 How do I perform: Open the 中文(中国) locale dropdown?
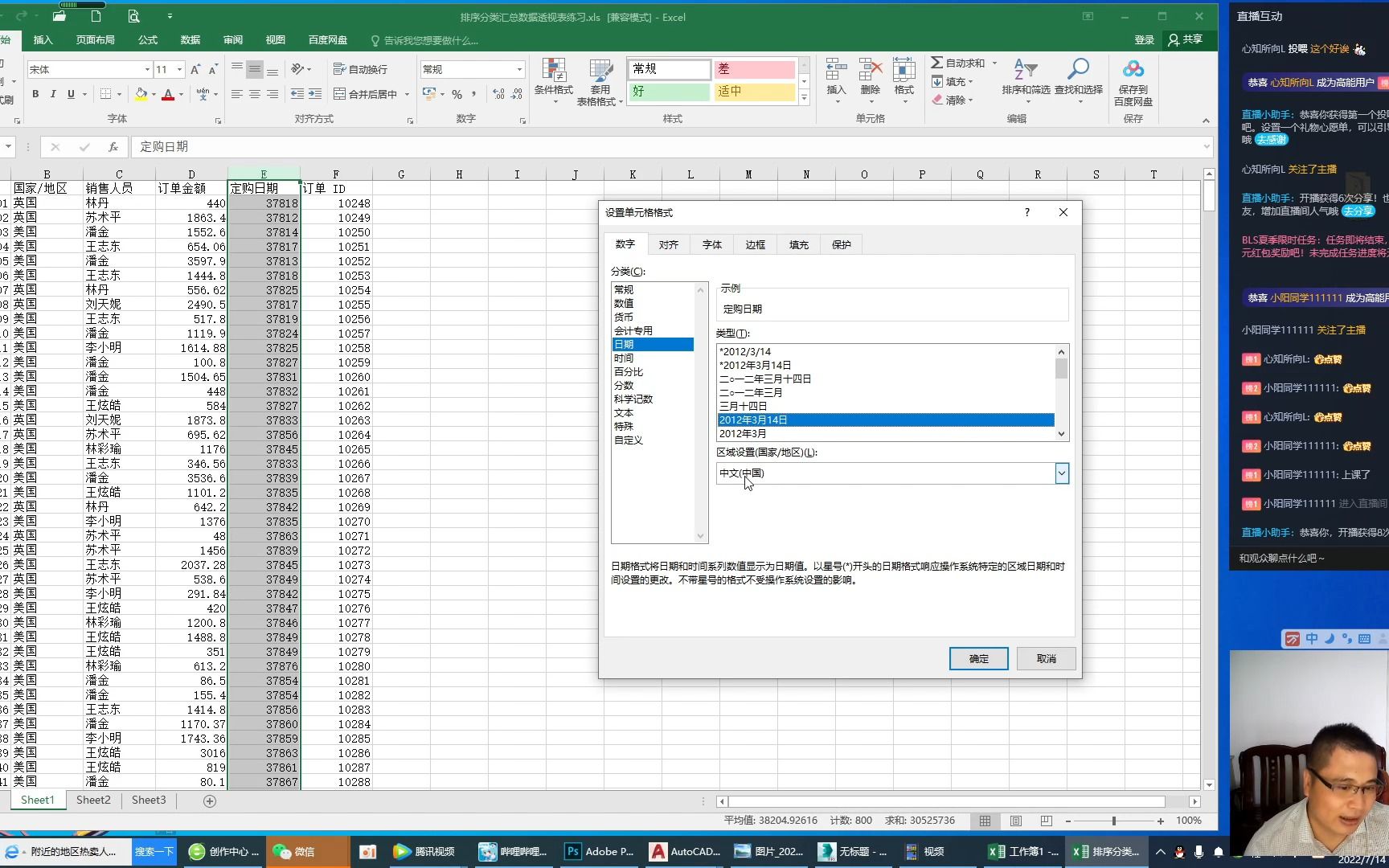pyautogui.click(x=1062, y=473)
